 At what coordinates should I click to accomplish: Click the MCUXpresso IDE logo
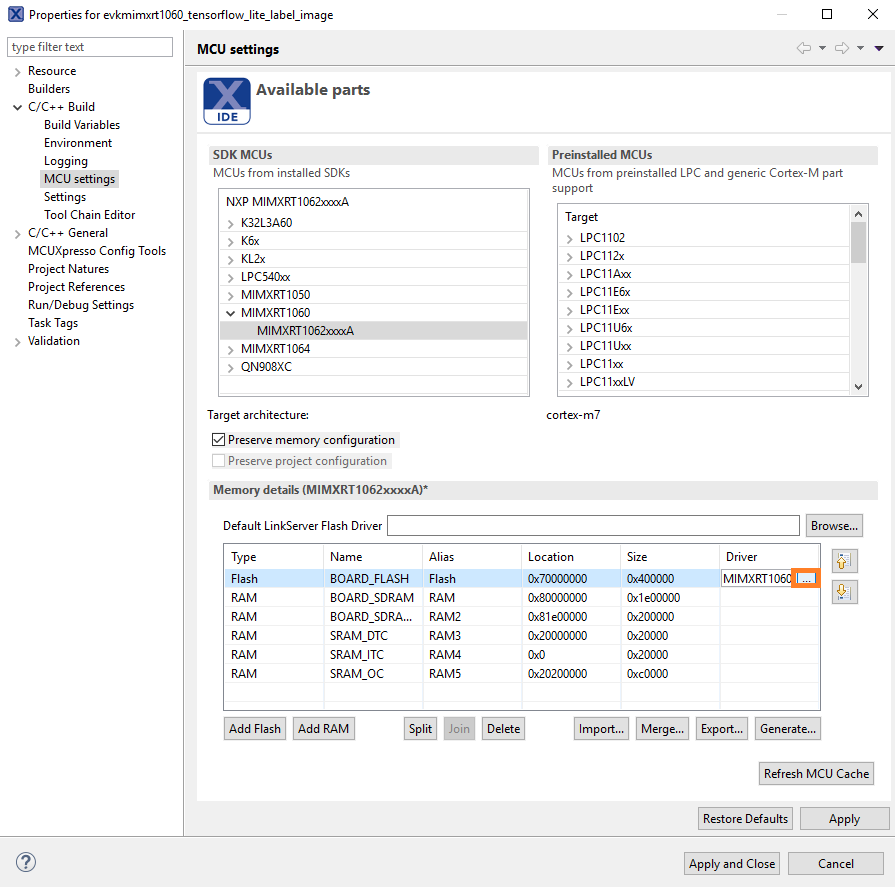227,101
